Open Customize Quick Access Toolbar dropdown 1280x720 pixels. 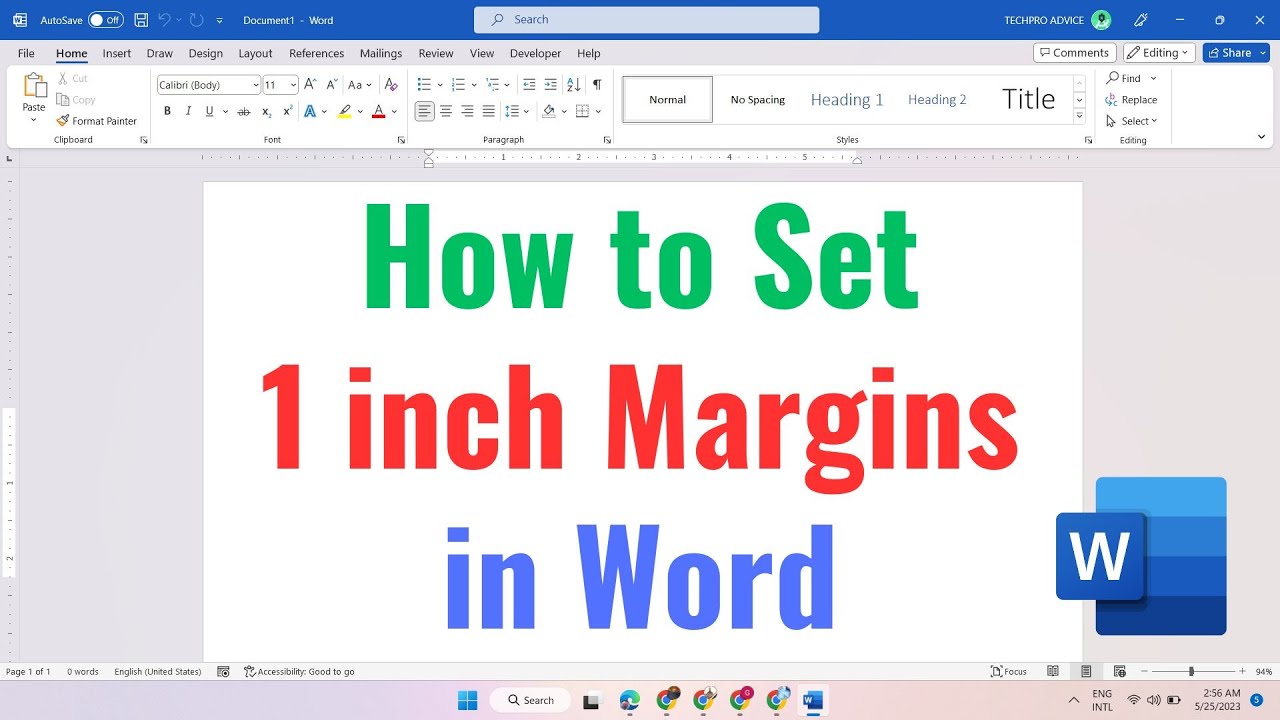[220, 20]
